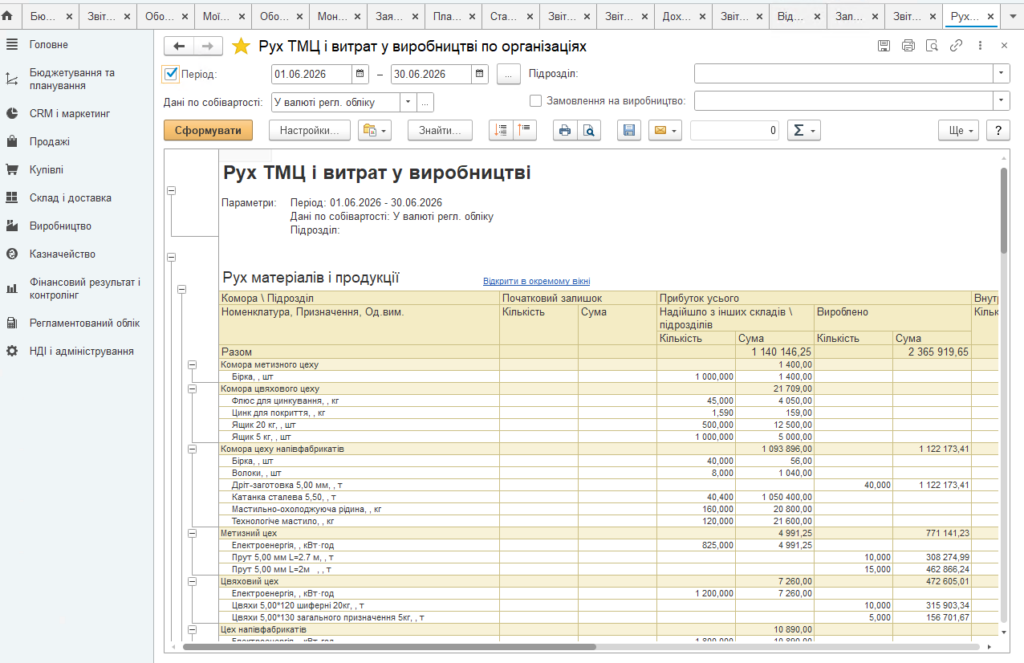Open Настройки... button
The image size is (1024, 663).
tap(310, 130)
